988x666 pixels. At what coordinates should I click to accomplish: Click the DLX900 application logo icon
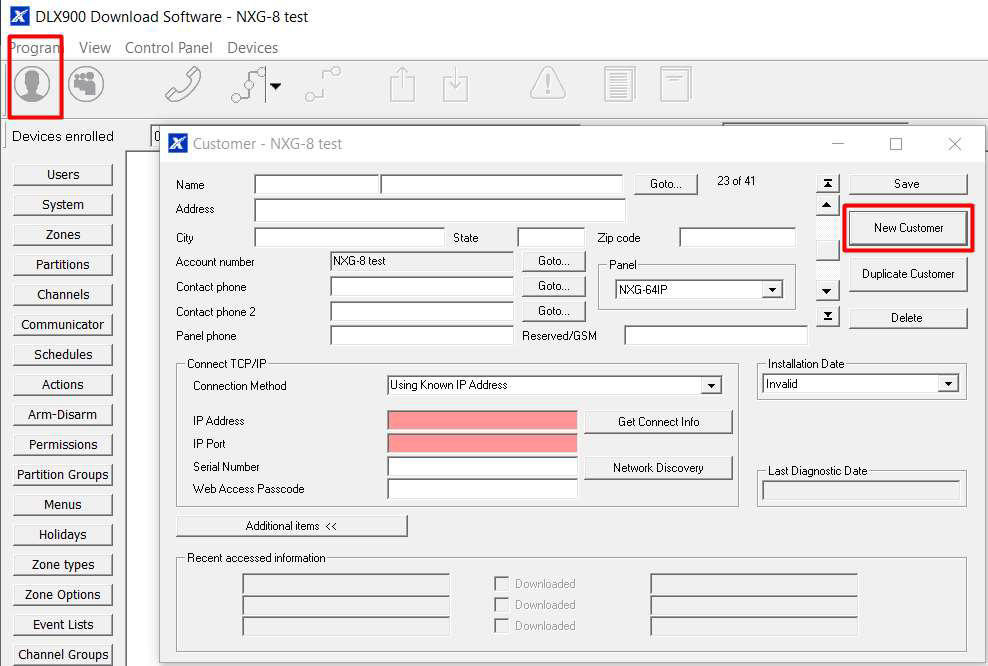(19, 16)
